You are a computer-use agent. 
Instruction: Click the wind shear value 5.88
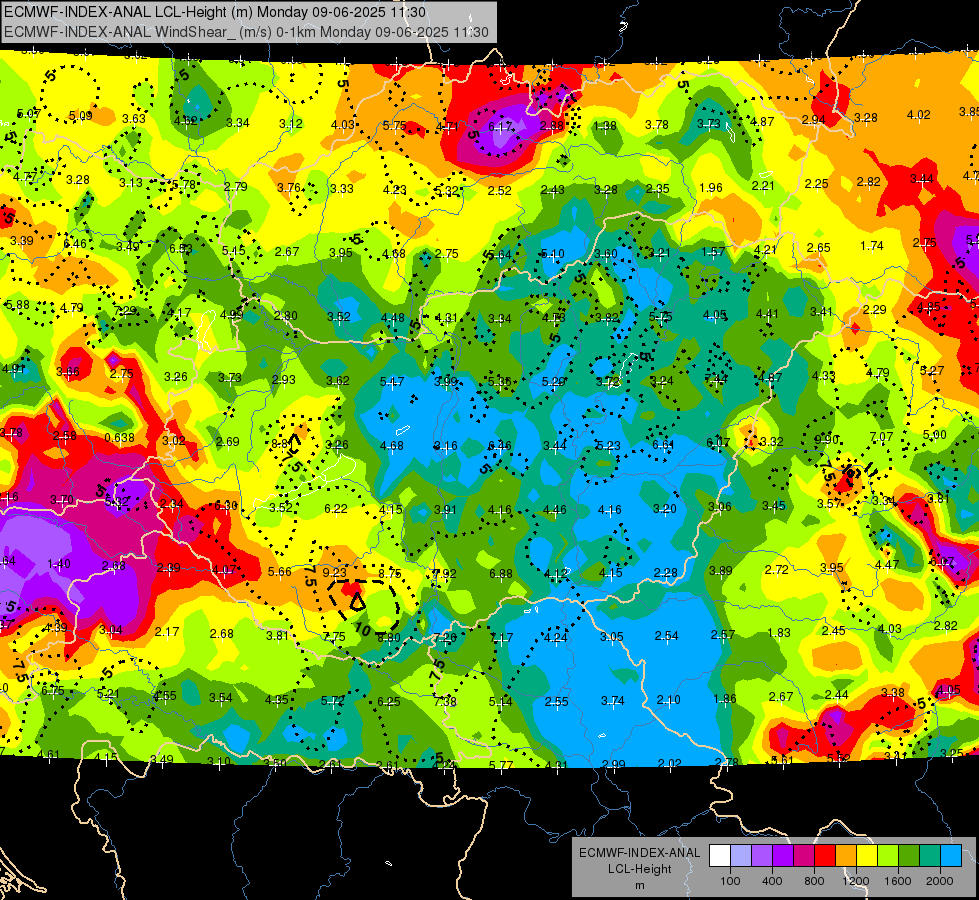17,304
